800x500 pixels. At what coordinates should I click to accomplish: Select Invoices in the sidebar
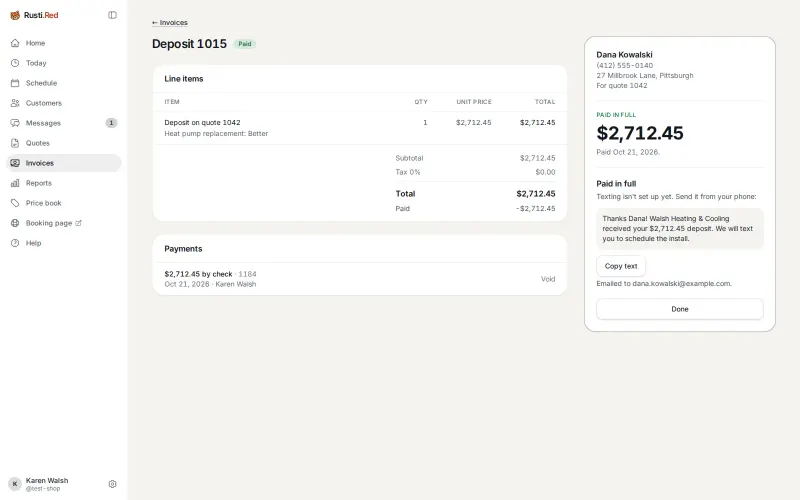click(64, 163)
